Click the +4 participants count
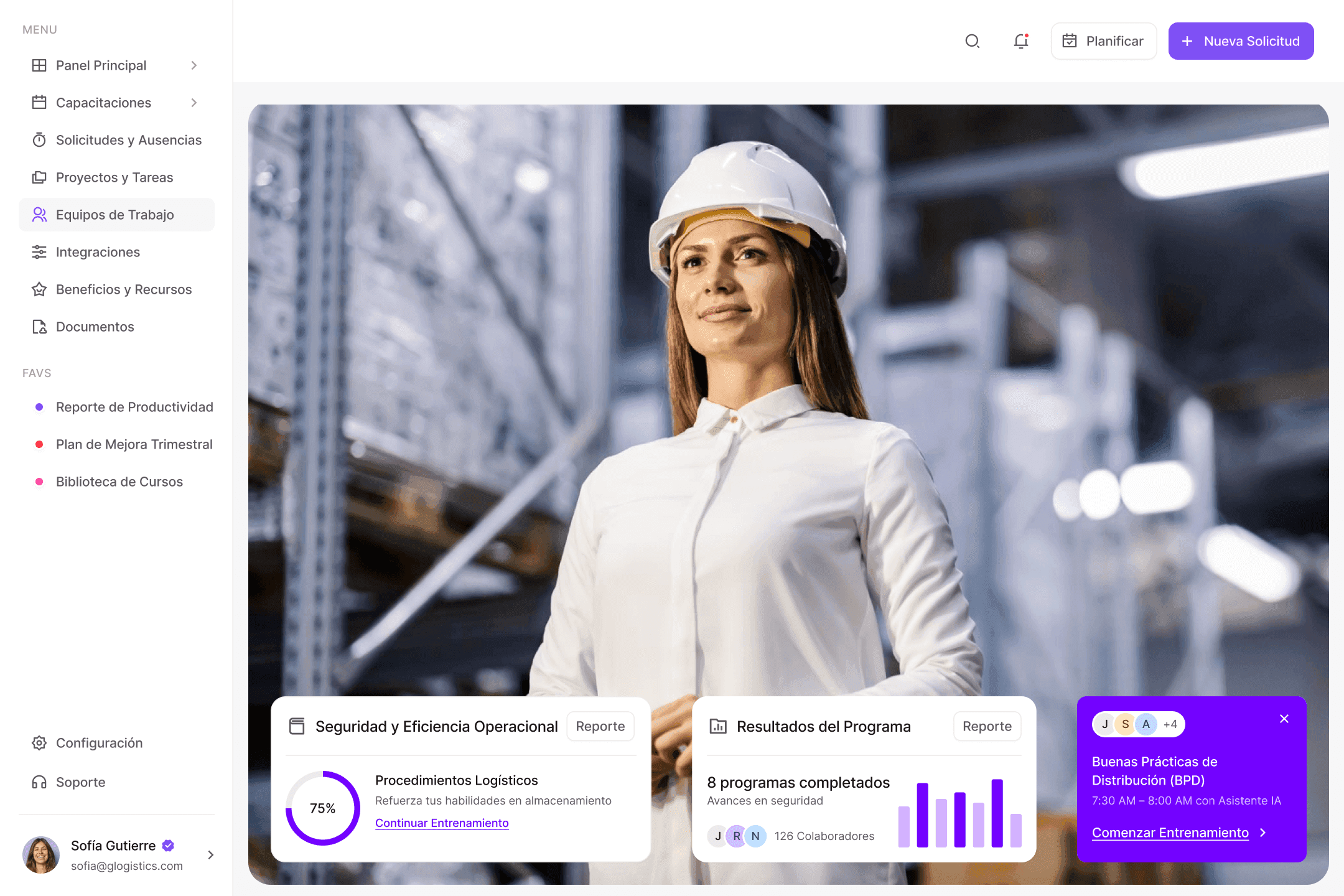This screenshot has height=896, width=1344. tap(1170, 724)
